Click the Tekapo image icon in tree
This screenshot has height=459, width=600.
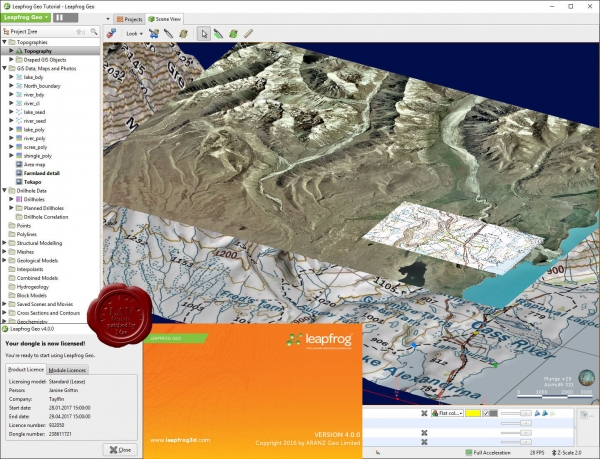19,182
